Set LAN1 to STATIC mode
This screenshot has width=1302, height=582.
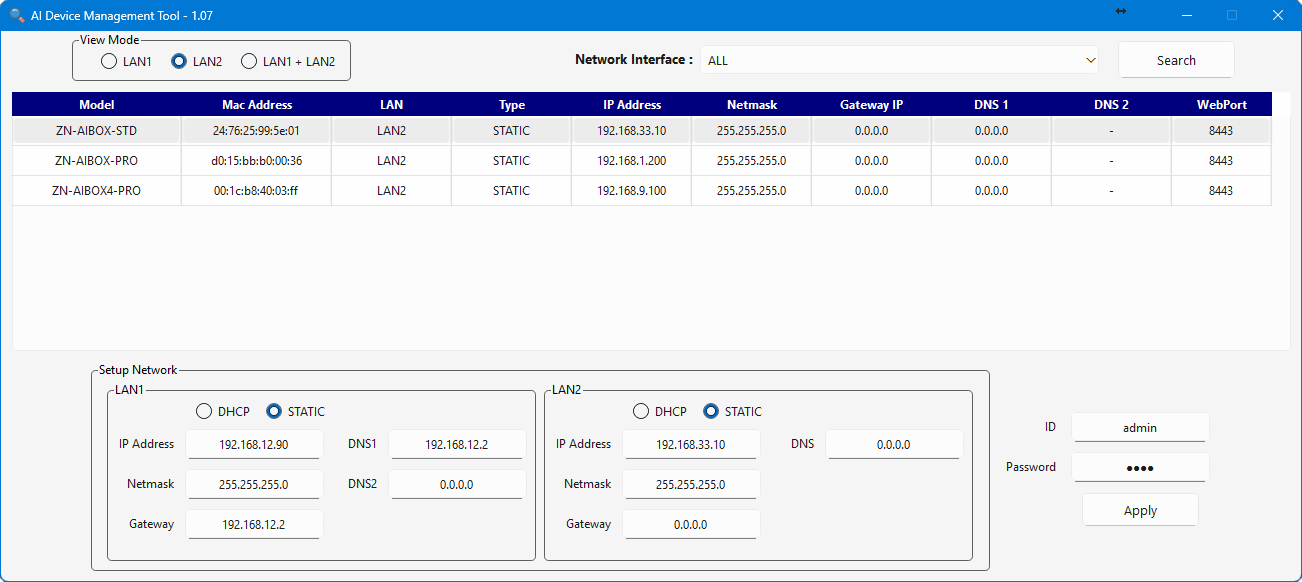tap(275, 412)
